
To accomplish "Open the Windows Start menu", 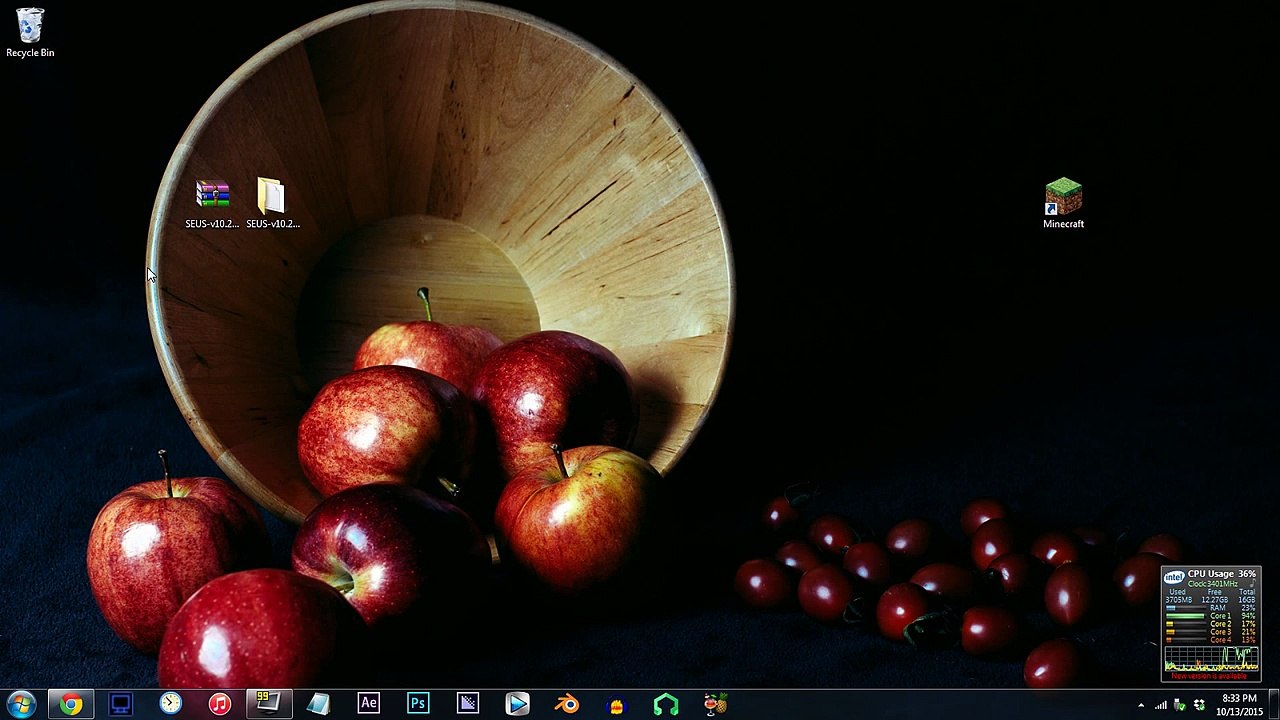I will tap(21, 704).
